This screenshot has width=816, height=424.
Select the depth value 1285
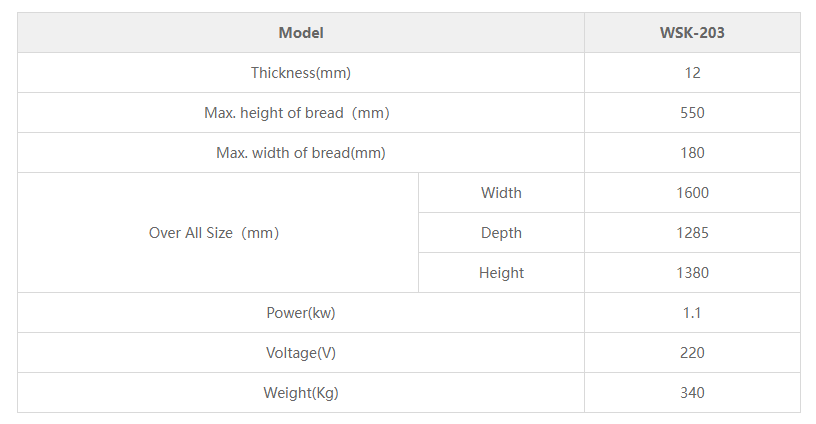point(692,233)
